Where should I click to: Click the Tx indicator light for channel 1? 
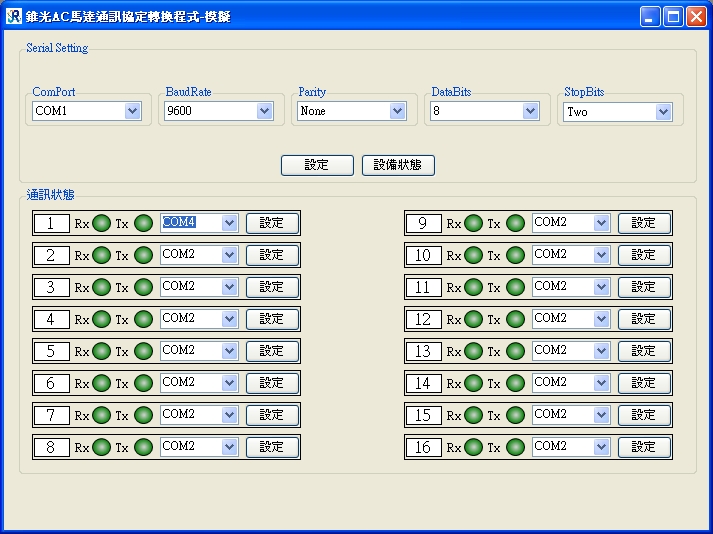144,223
